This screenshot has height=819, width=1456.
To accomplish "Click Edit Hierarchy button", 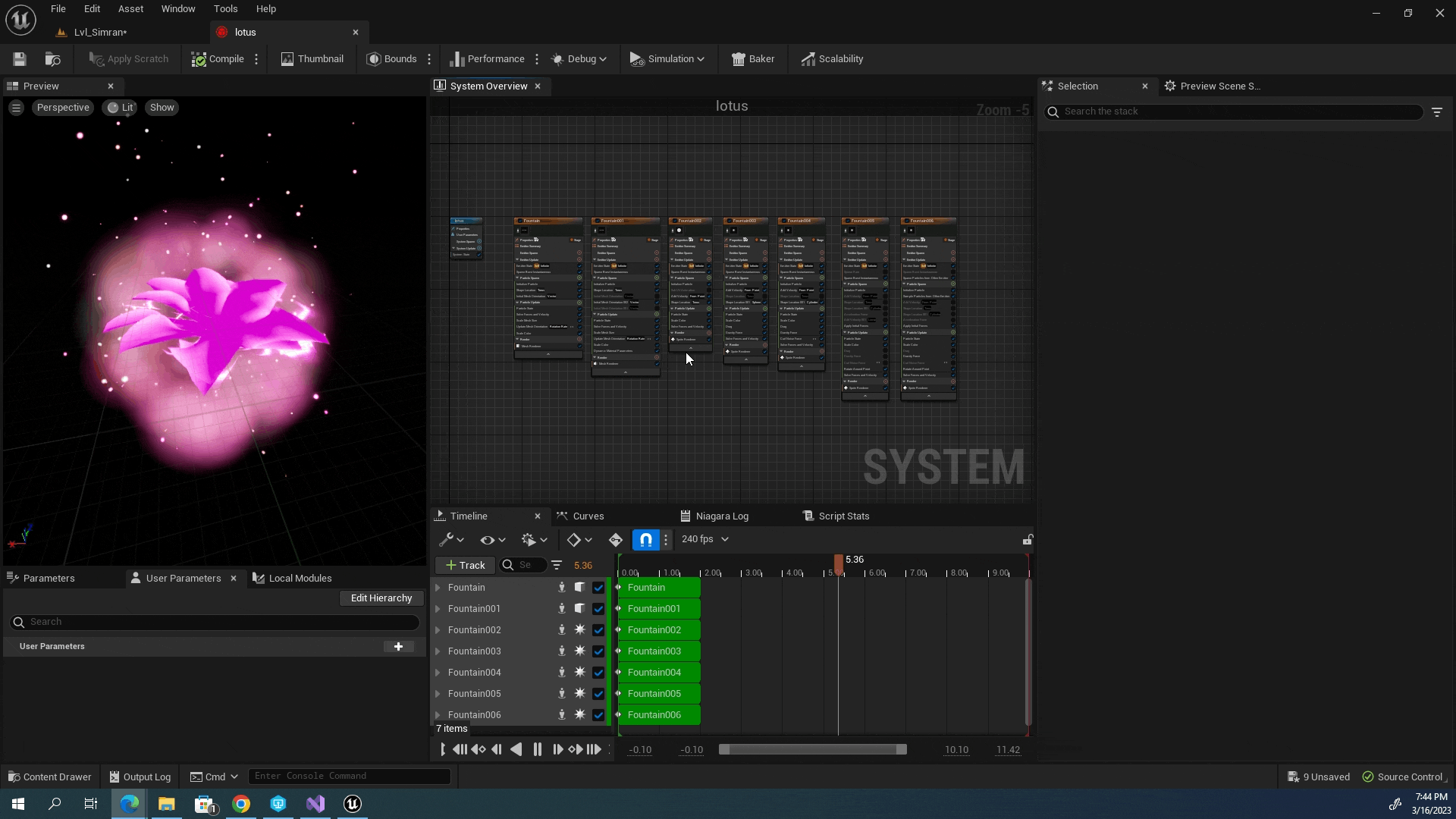I will coord(381,598).
